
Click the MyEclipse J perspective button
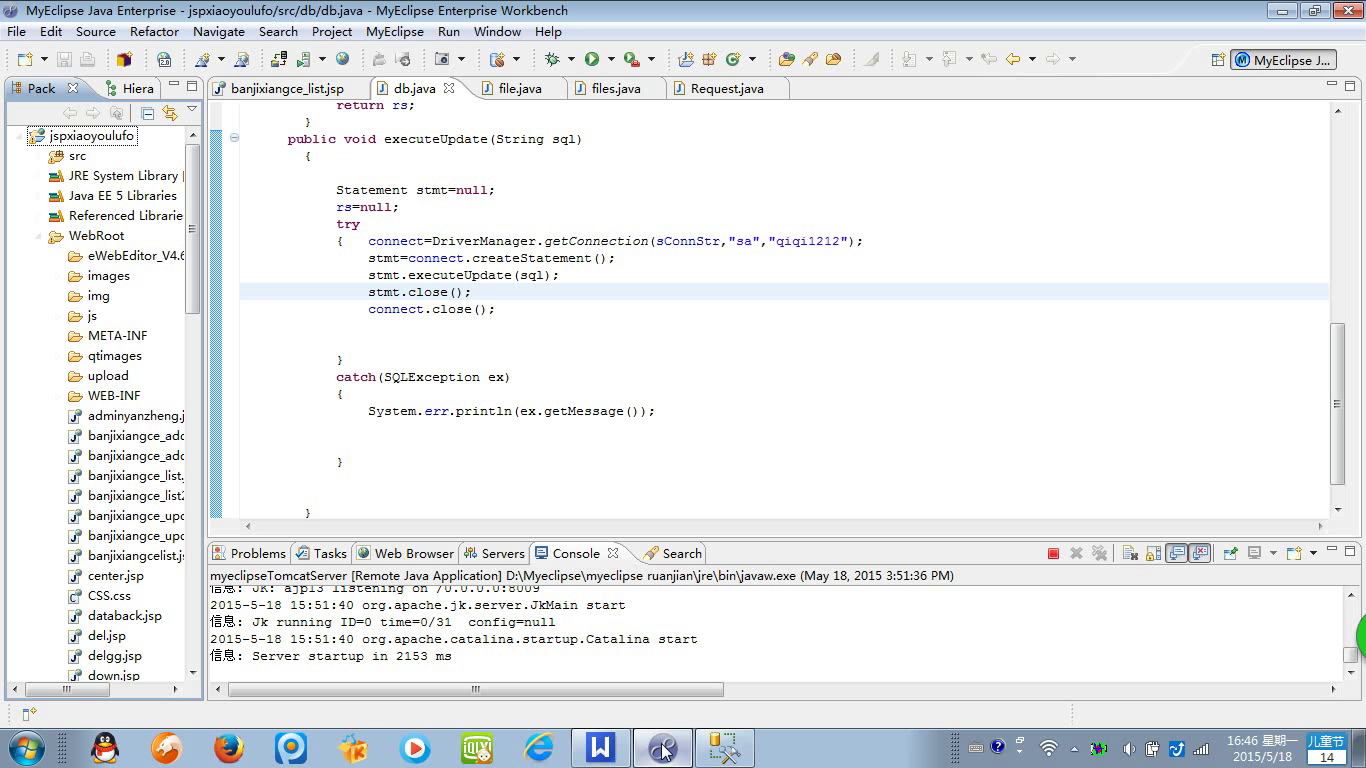pyautogui.click(x=1284, y=60)
